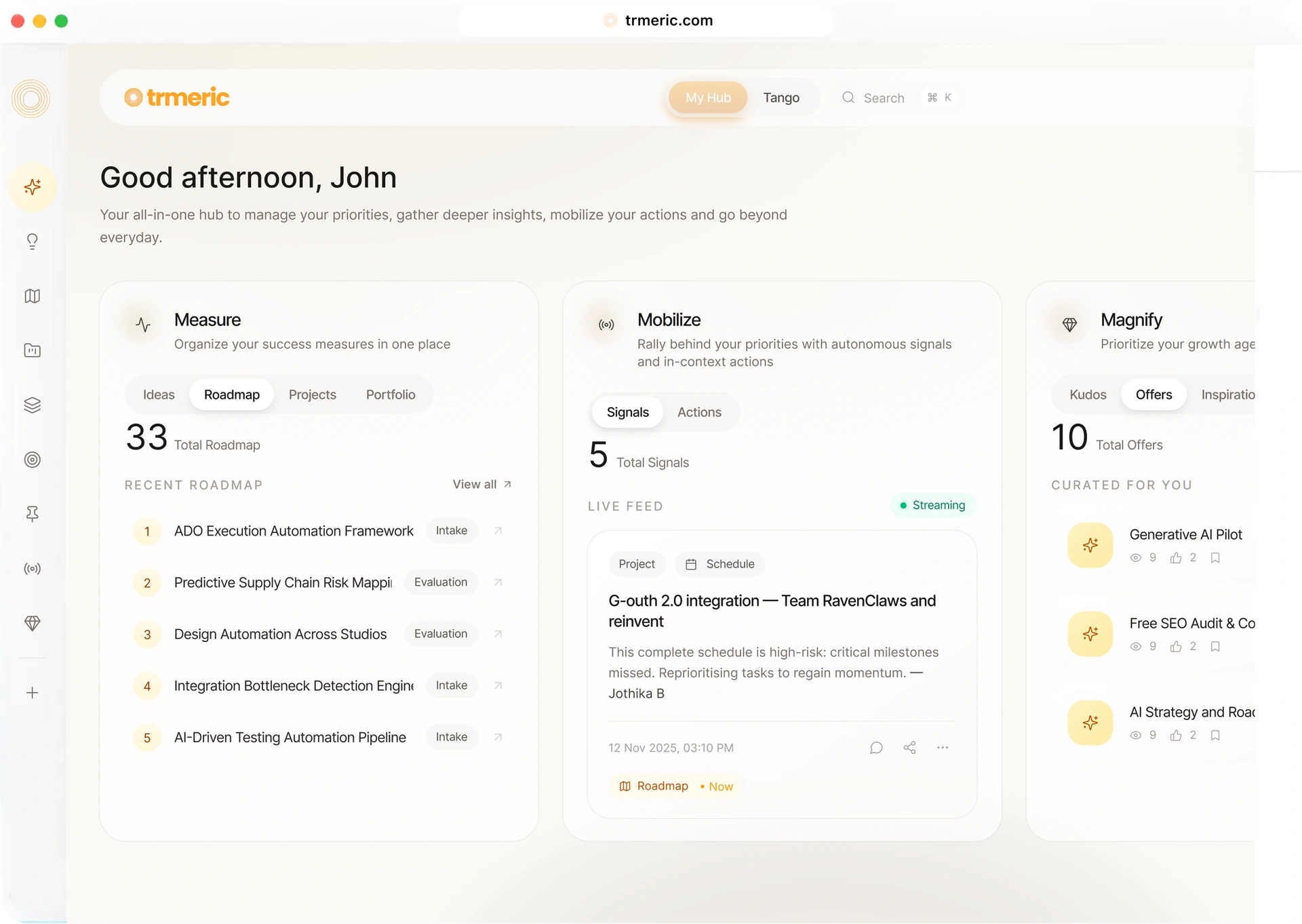Select the Signals tab in Mobilize
This screenshot has width=1302, height=924.
pyautogui.click(x=628, y=412)
